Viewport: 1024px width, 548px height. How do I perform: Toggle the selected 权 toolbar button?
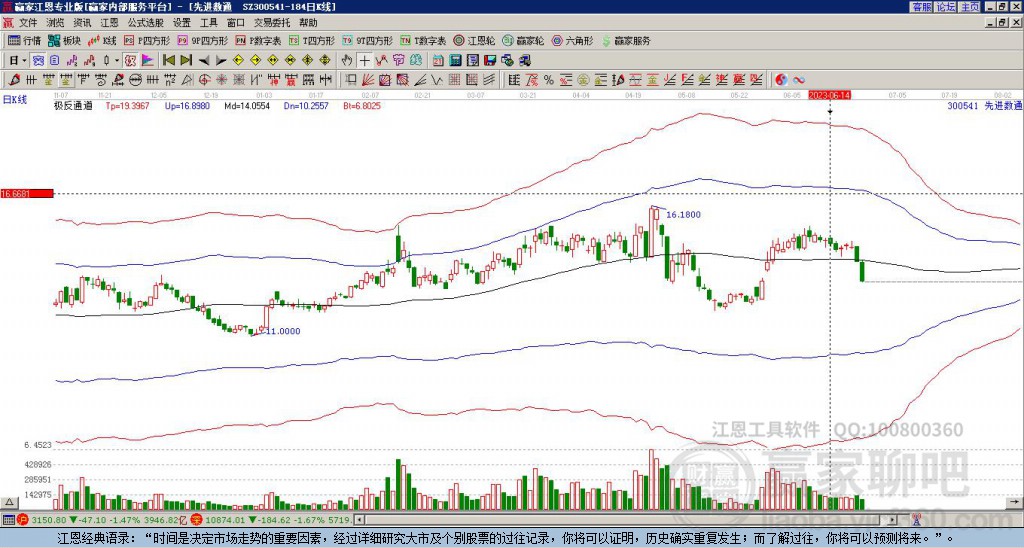(x=130, y=61)
